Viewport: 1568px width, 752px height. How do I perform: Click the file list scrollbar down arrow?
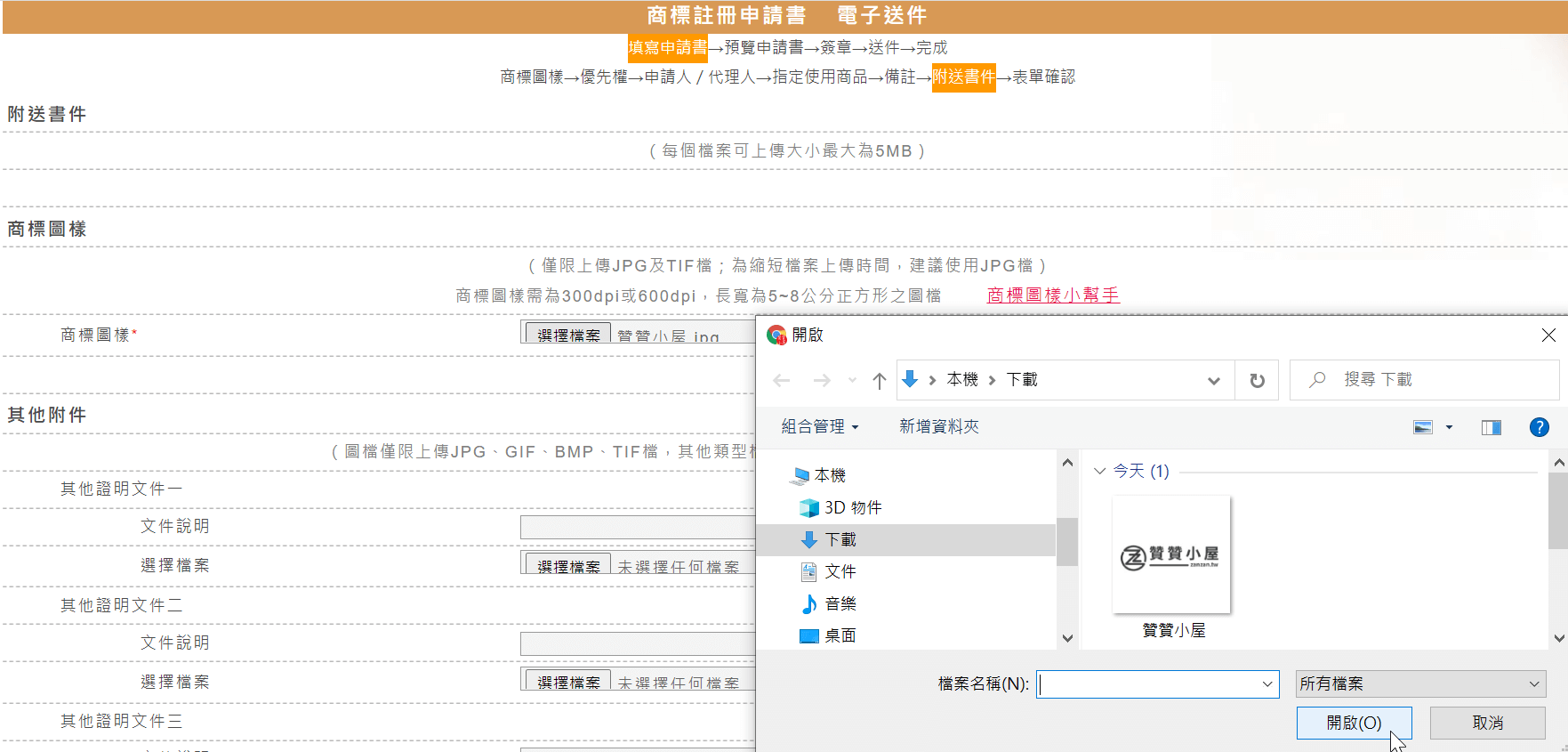click(1558, 638)
